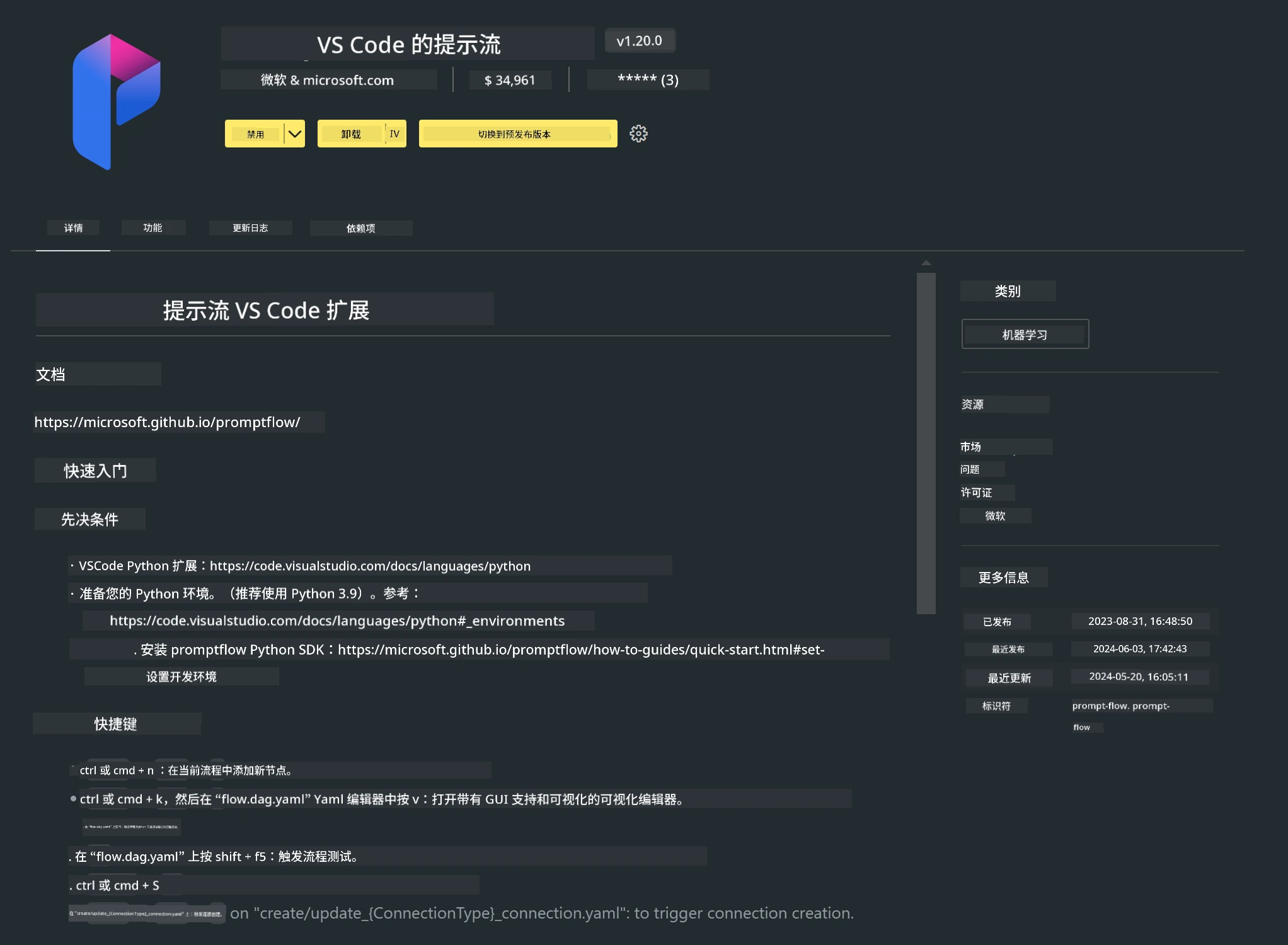Open the 许可证 resource link
This screenshot has height=945, width=1288.
[976, 493]
